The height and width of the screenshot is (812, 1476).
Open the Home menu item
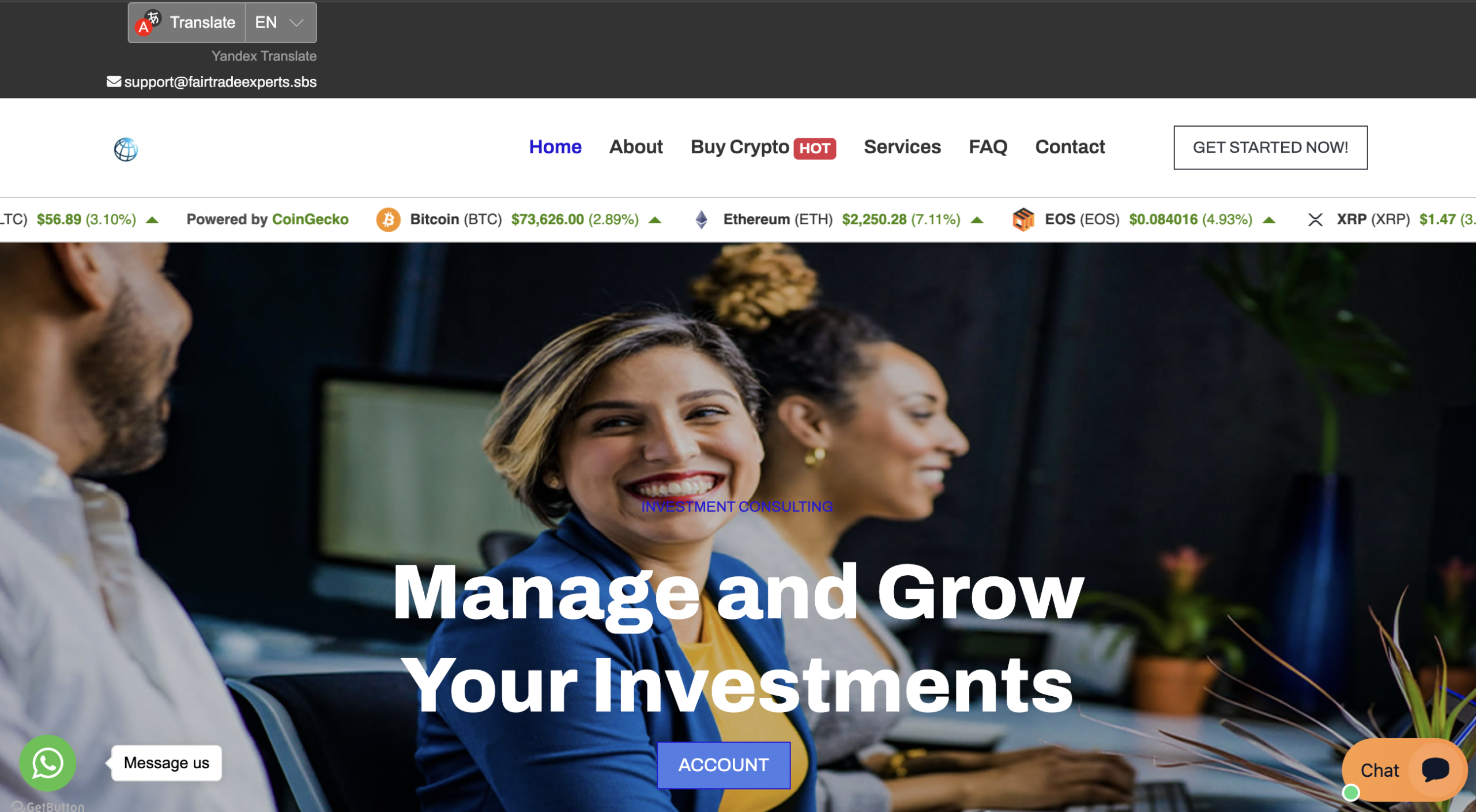pyautogui.click(x=555, y=147)
